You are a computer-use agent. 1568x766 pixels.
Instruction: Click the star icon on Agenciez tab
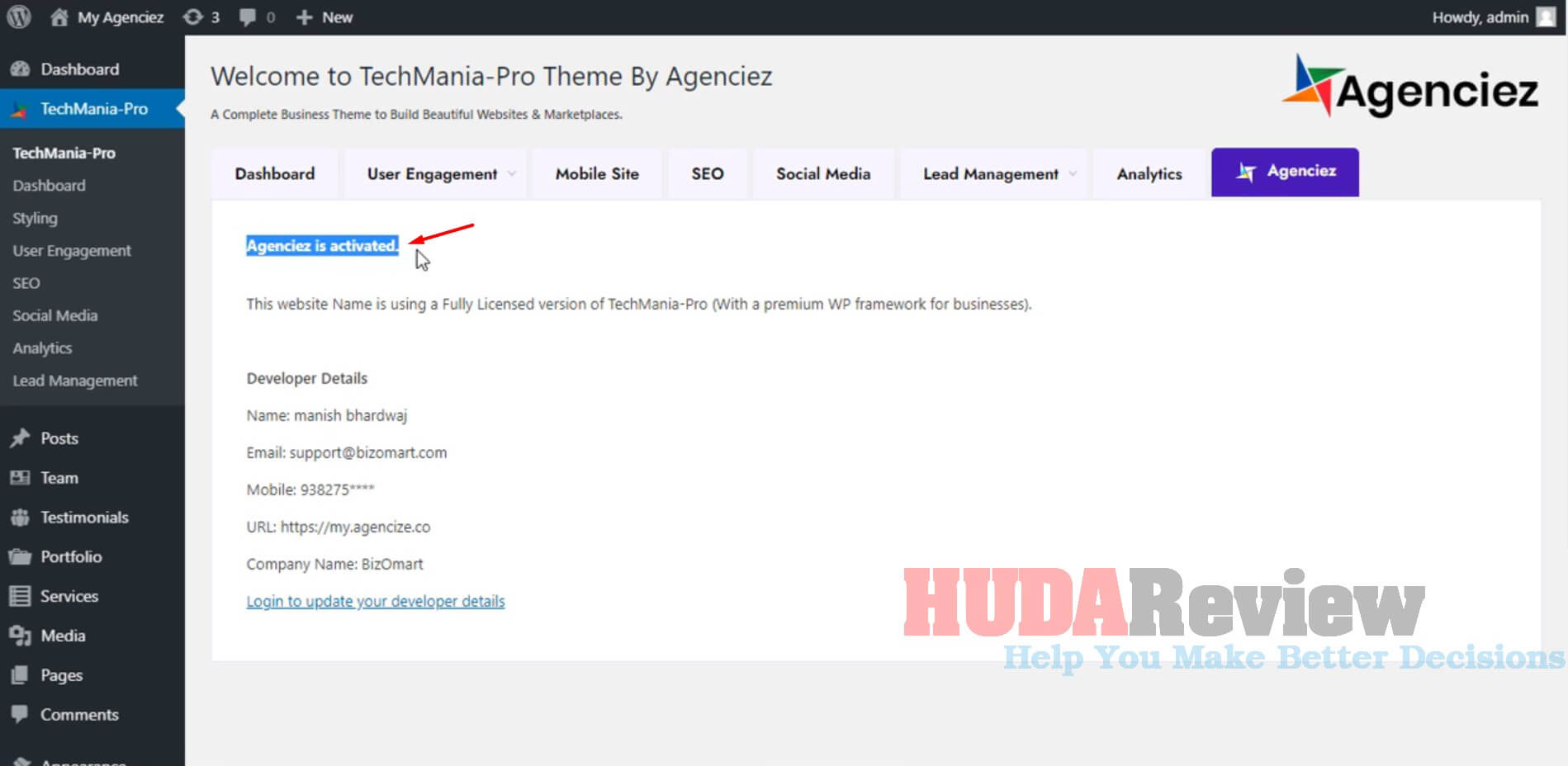tap(1246, 172)
